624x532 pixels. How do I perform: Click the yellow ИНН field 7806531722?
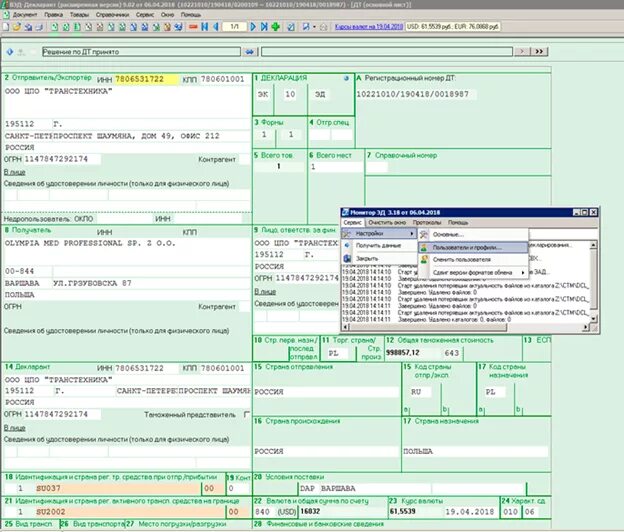tap(146, 79)
